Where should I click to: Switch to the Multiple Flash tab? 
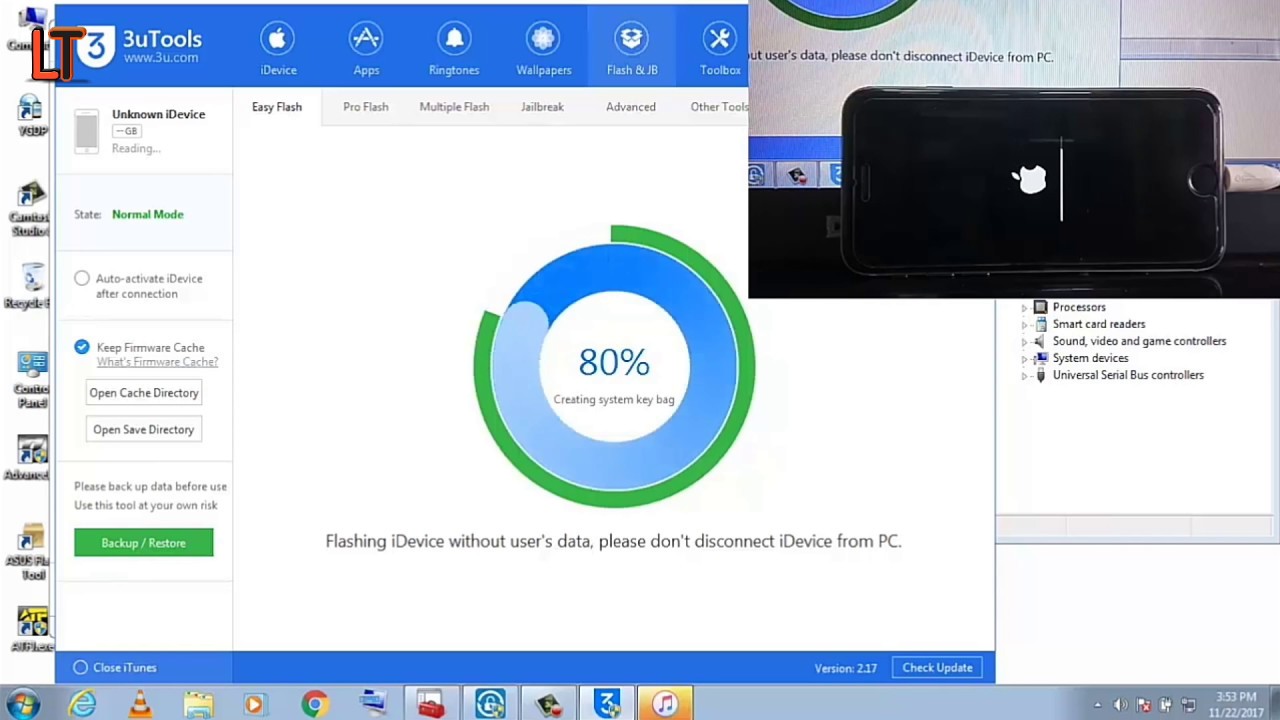454,107
